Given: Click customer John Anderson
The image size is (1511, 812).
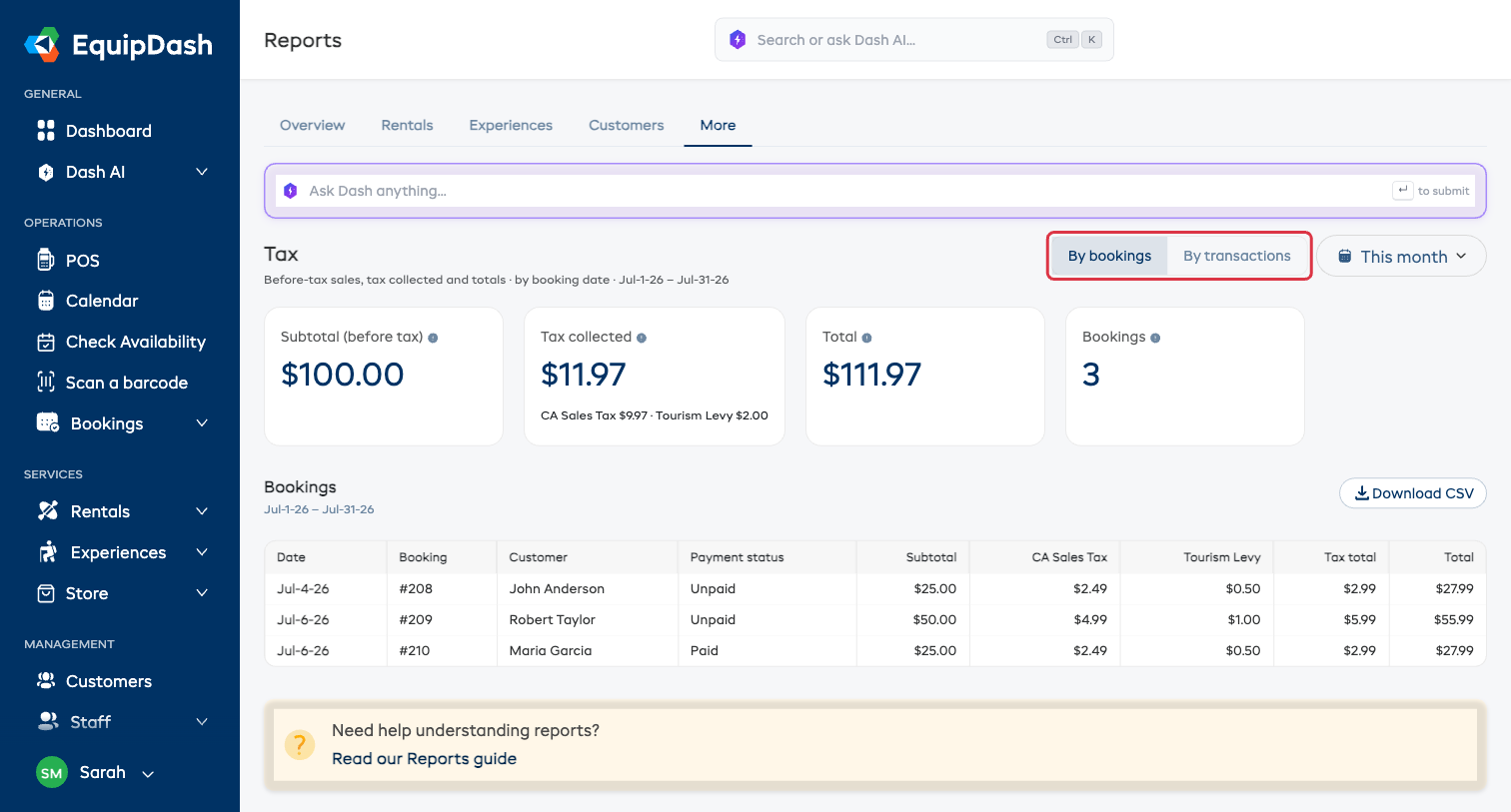Looking at the screenshot, I should (x=557, y=588).
